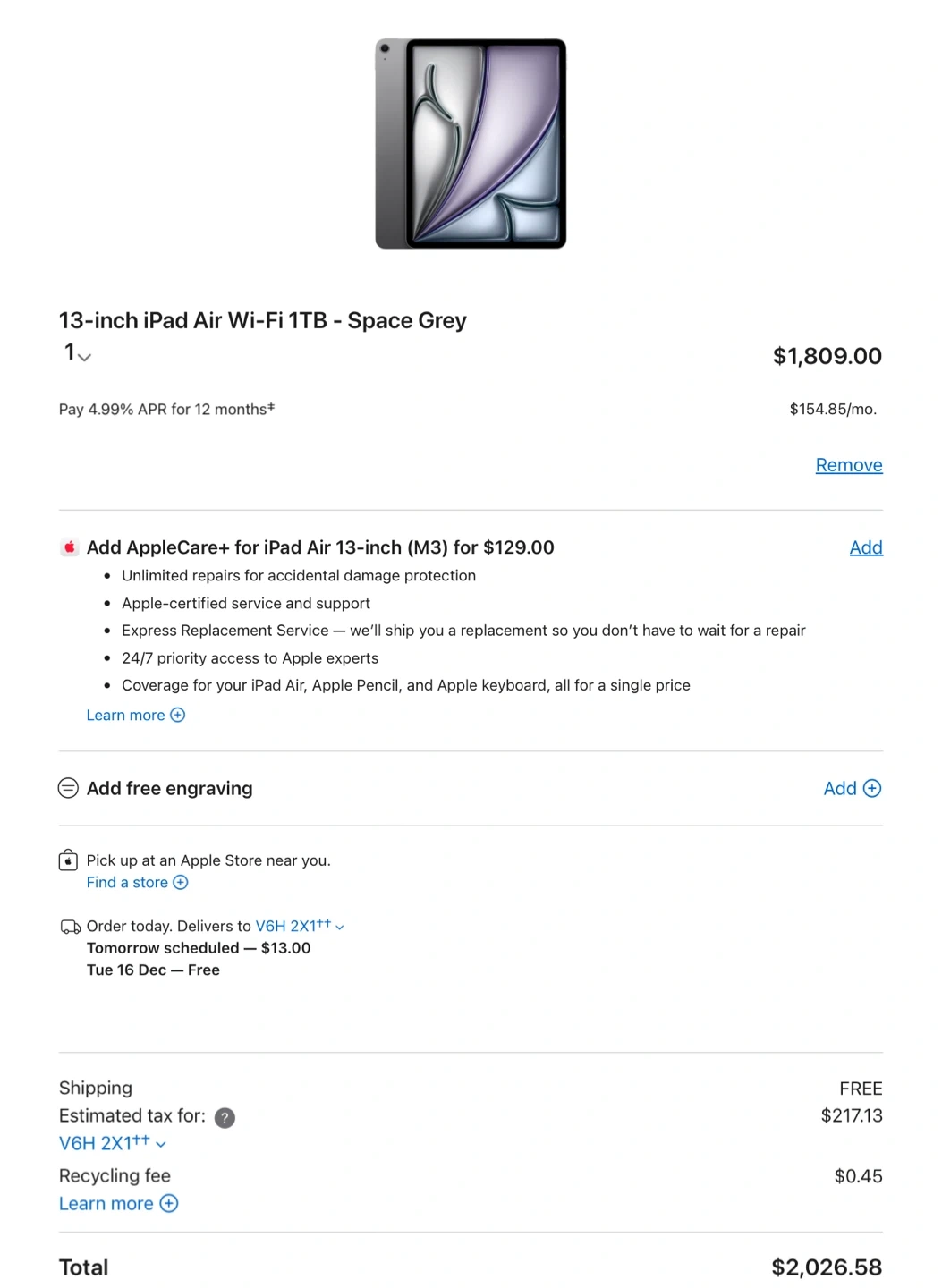Screen dimensions: 942x1288
Task: Click the plus icon beside Find a store
Action: pyautogui.click(x=181, y=882)
